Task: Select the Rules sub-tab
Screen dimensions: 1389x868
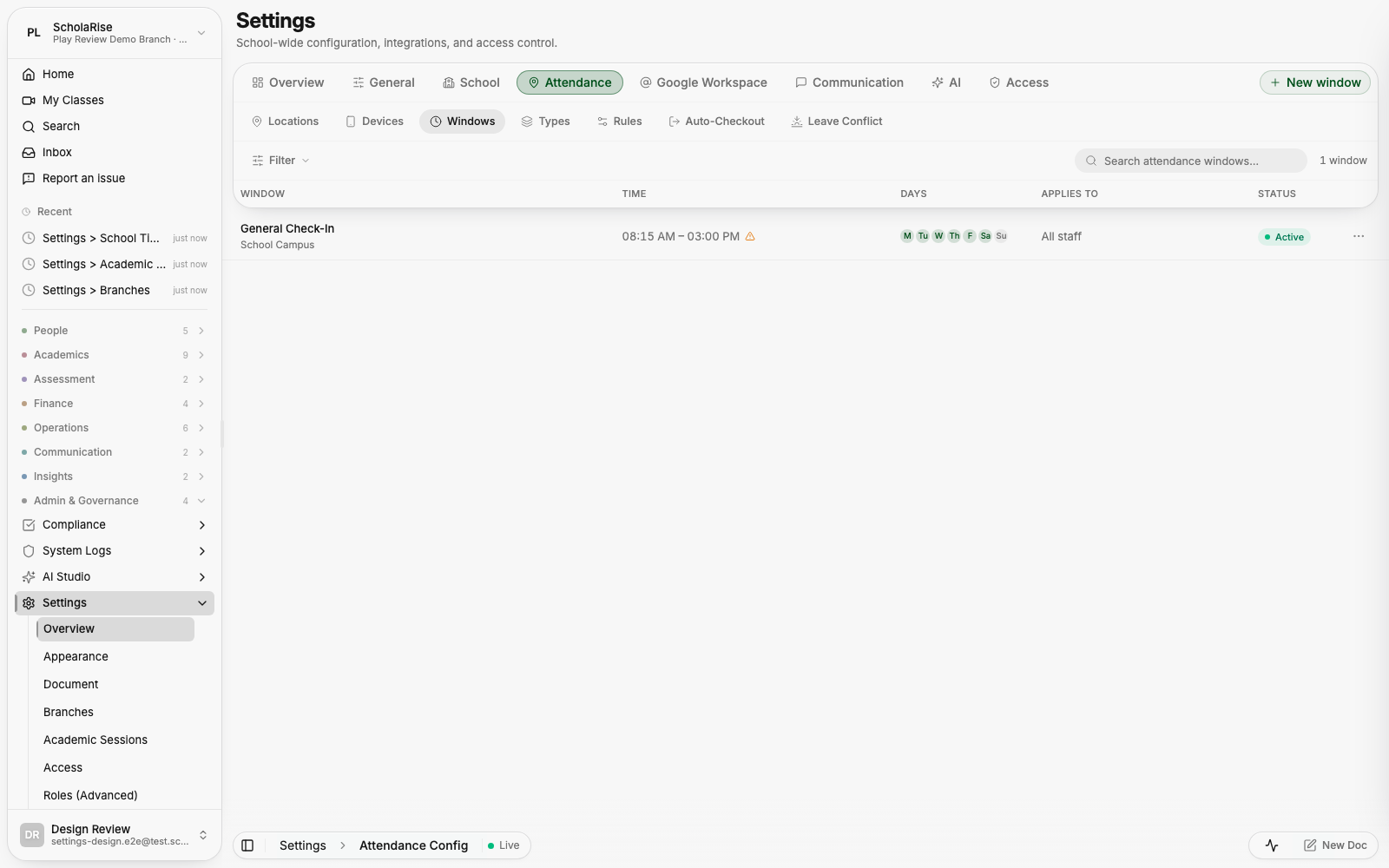Action: [x=620, y=122]
